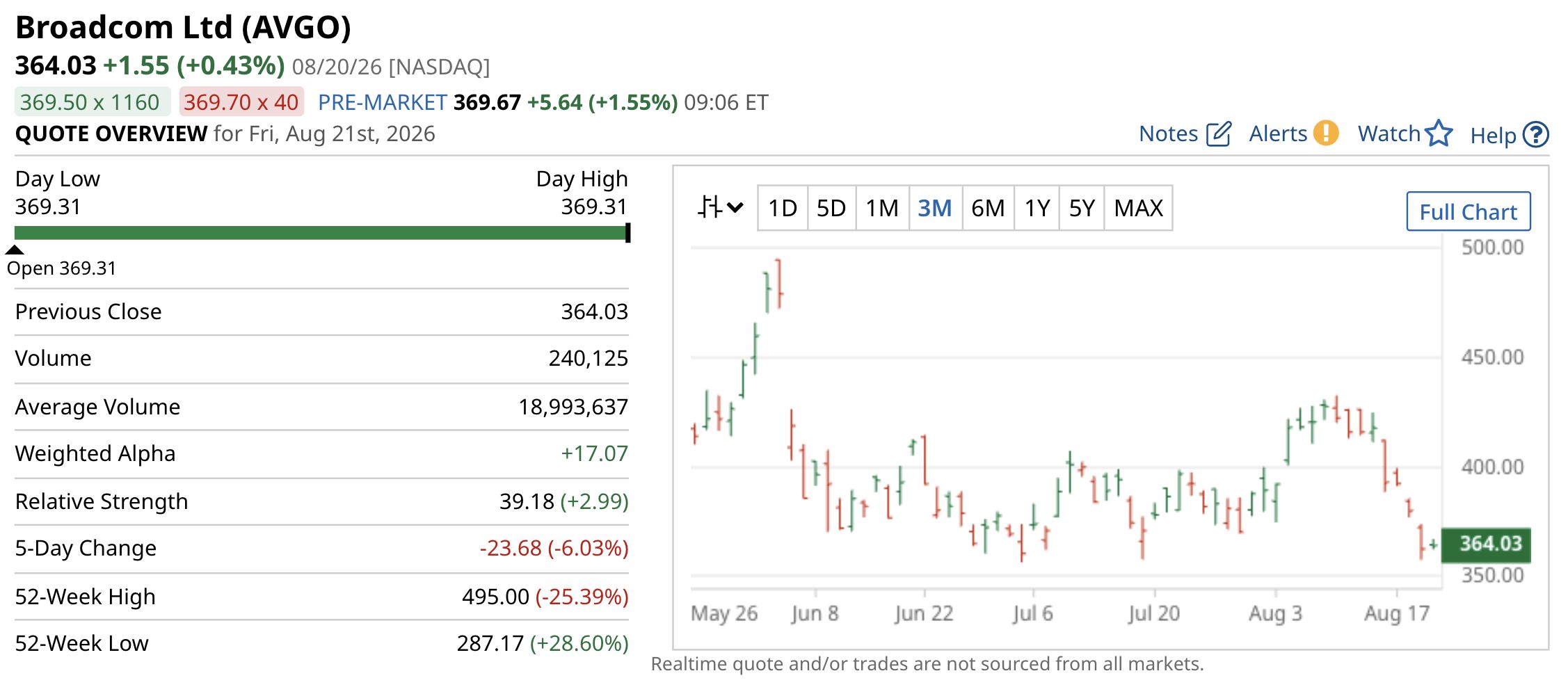Switch chart to 5Y range
The height and width of the screenshot is (687, 1568).
pos(1082,208)
